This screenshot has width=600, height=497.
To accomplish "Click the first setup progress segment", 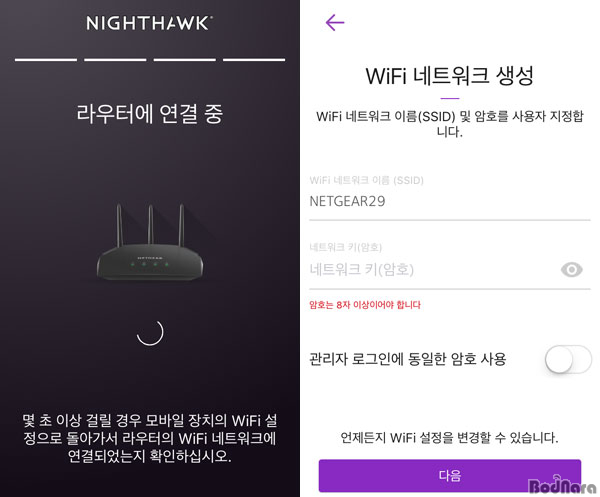I will (46, 60).
